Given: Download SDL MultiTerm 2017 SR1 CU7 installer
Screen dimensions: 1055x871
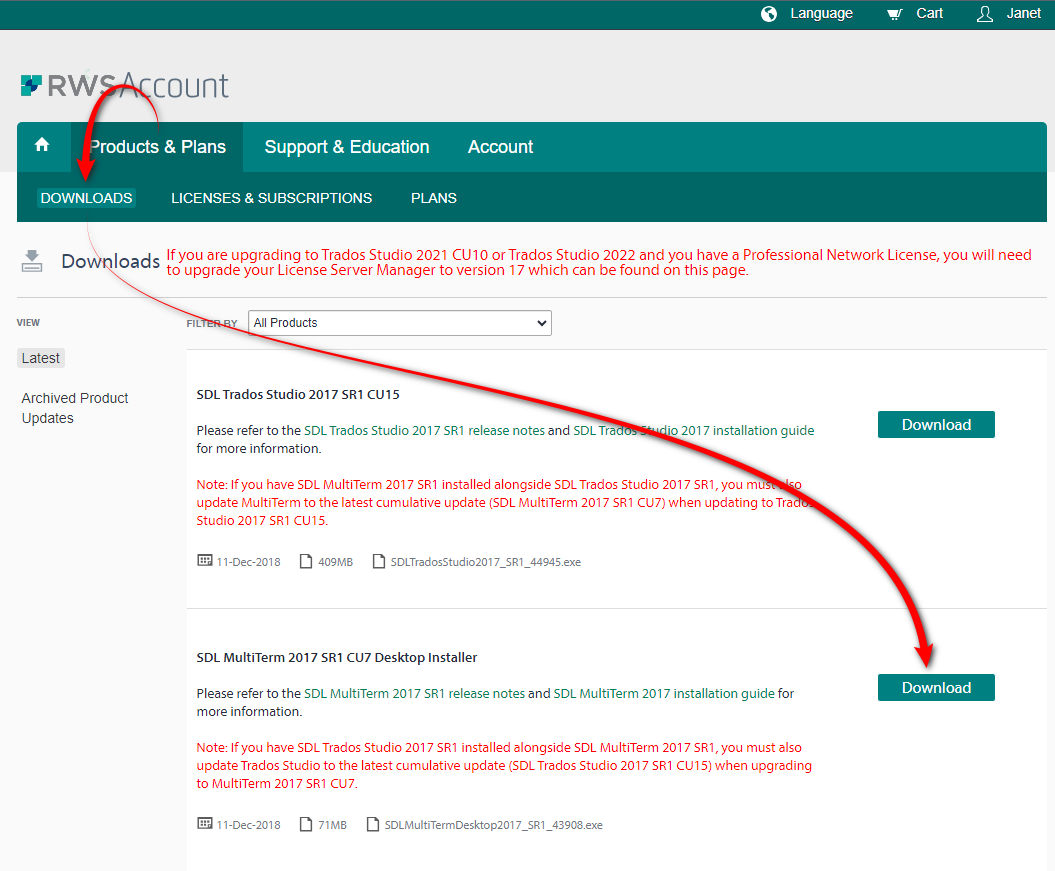Looking at the screenshot, I should 936,687.
